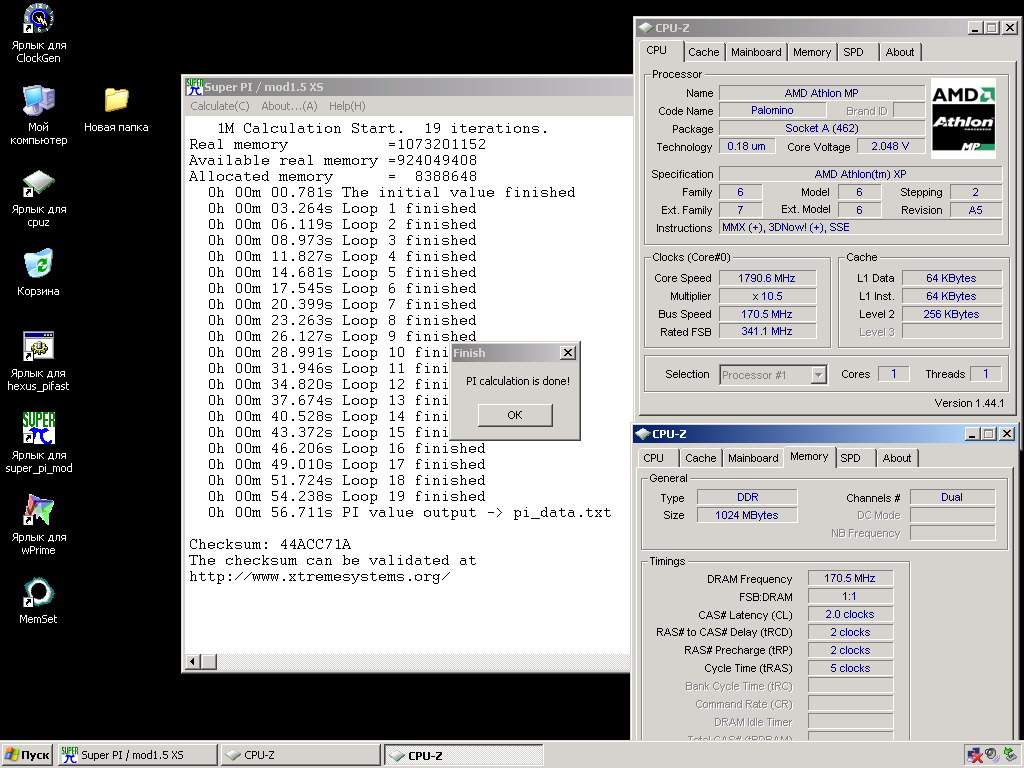This screenshot has height=768, width=1024.
Task: Select CPU tab in upper CPU-Z window
Action: tap(657, 50)
